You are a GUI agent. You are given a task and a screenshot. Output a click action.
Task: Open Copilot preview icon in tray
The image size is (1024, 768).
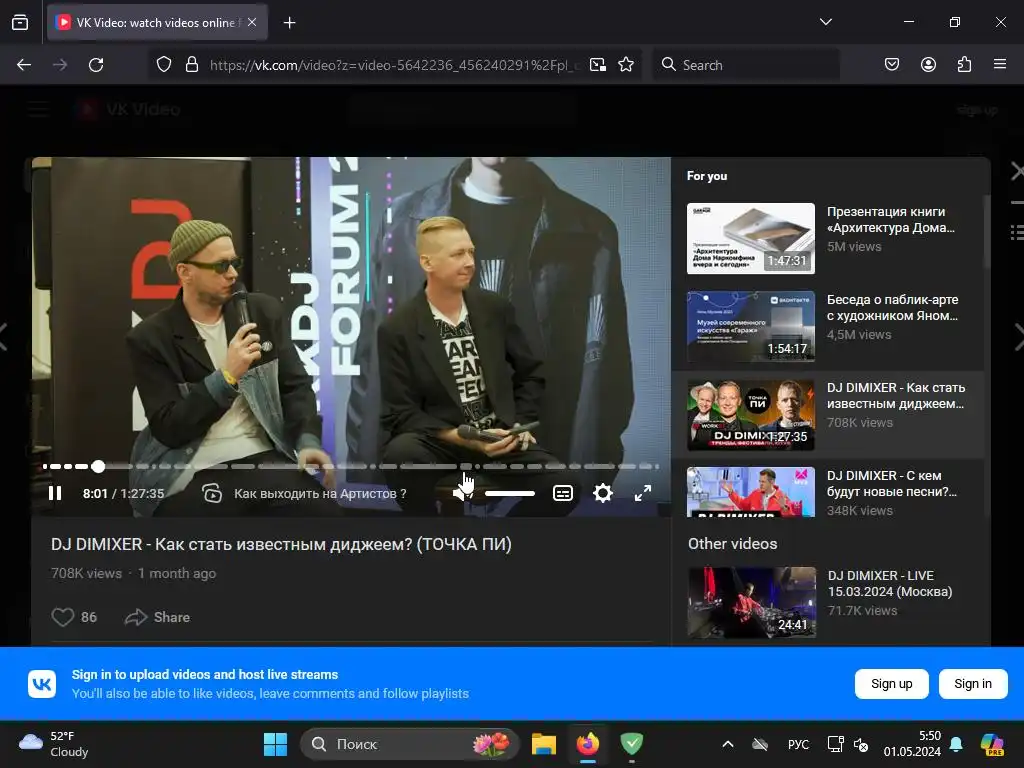point(992,744)
